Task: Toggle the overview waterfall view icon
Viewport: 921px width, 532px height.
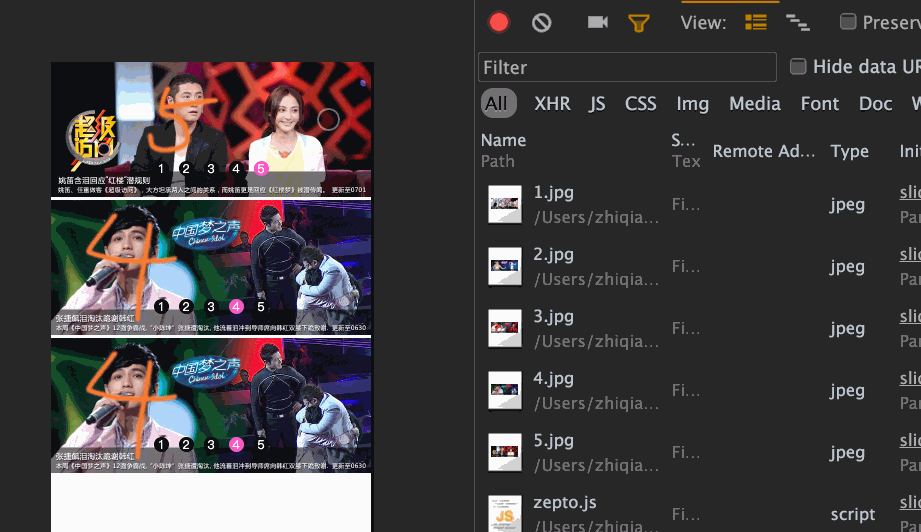Action: click(798, 22)
